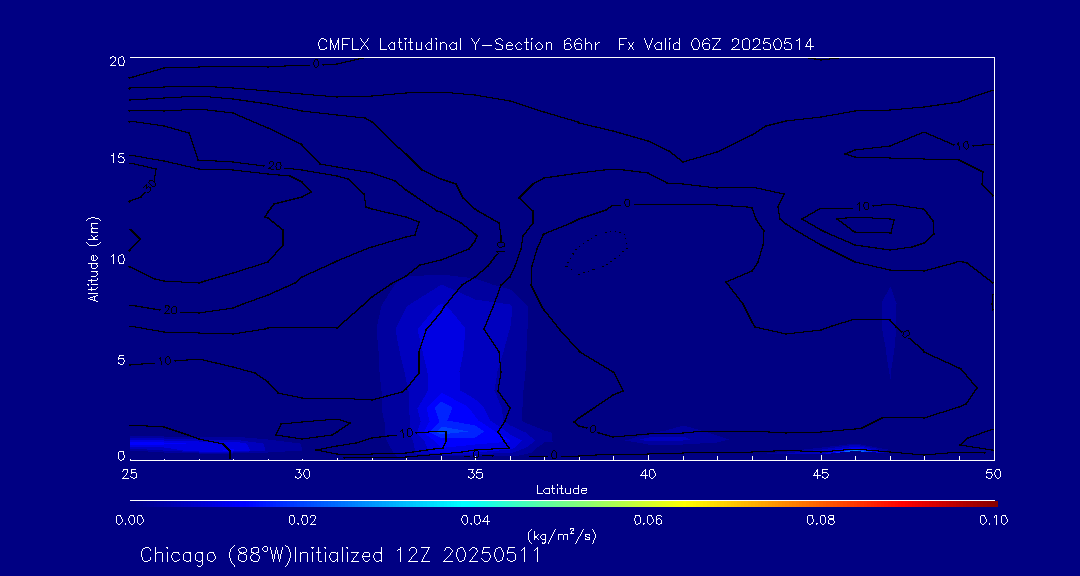Select the "Fx Valid 06Z 20250514" text in the title
Viewport: 1080px width, 576px height.
coord(716,45)
